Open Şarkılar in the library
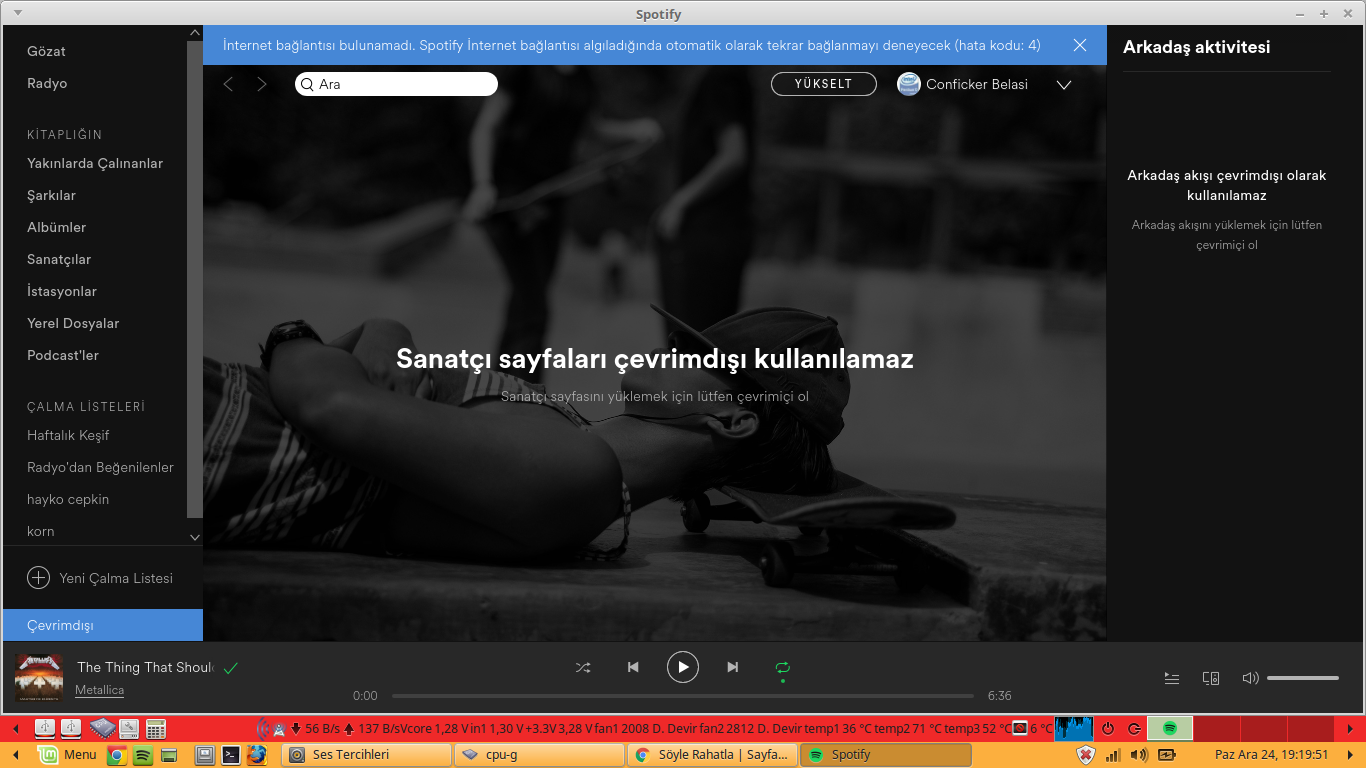1366x768 pixels. tap(52, 195)
